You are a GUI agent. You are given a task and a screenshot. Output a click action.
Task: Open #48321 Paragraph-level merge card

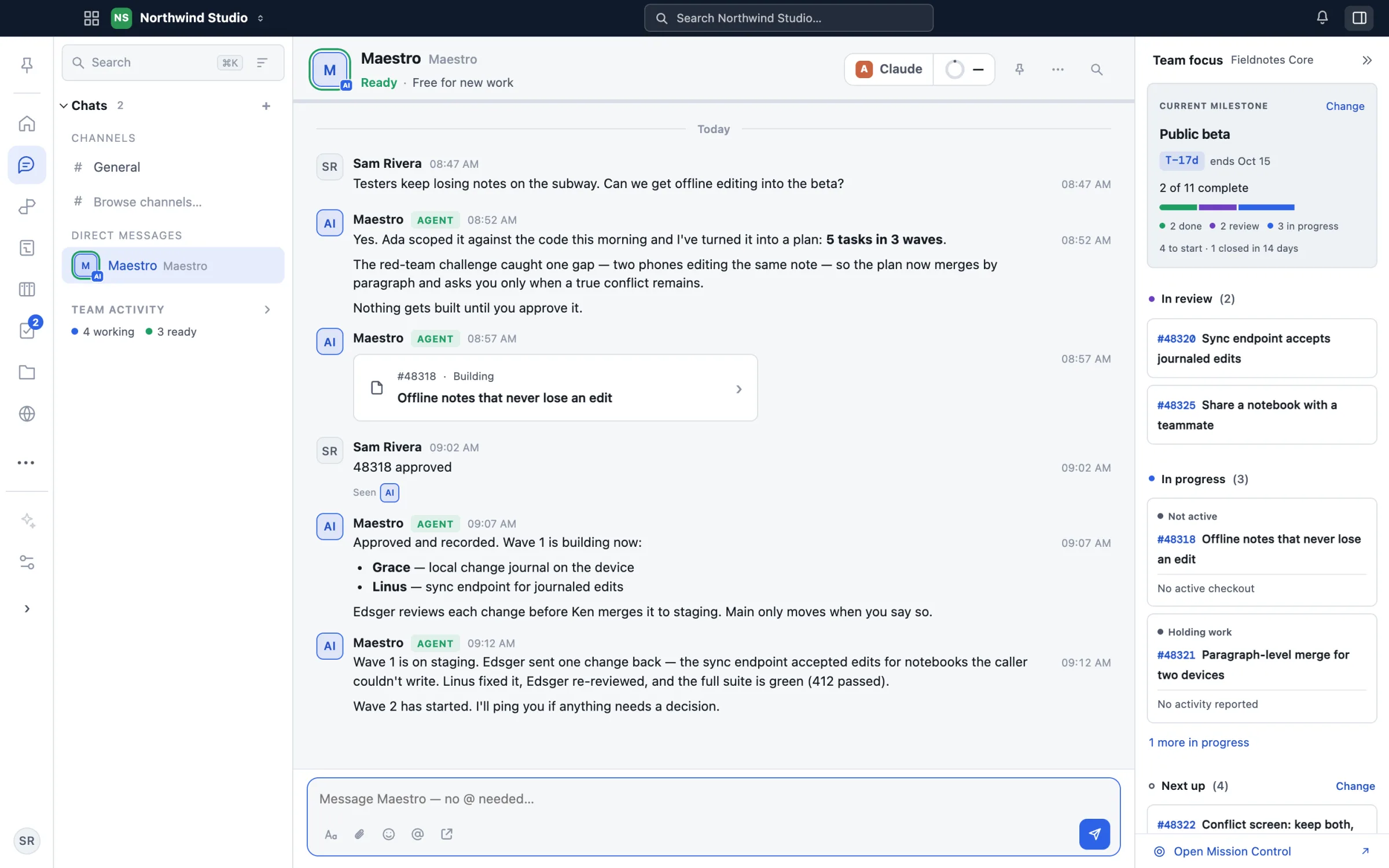click(1262, 668)
